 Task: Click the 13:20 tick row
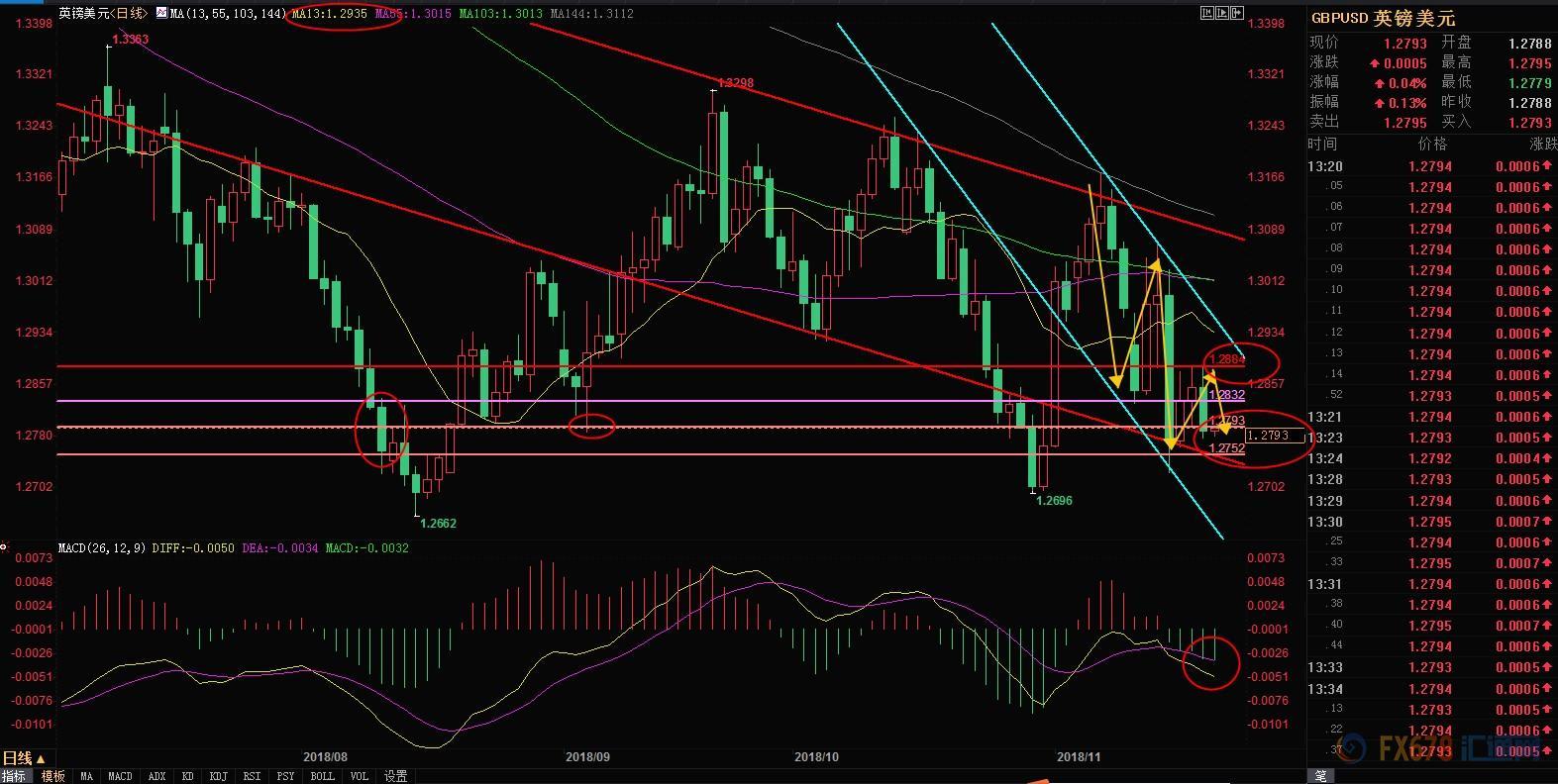coord(1431,166)
